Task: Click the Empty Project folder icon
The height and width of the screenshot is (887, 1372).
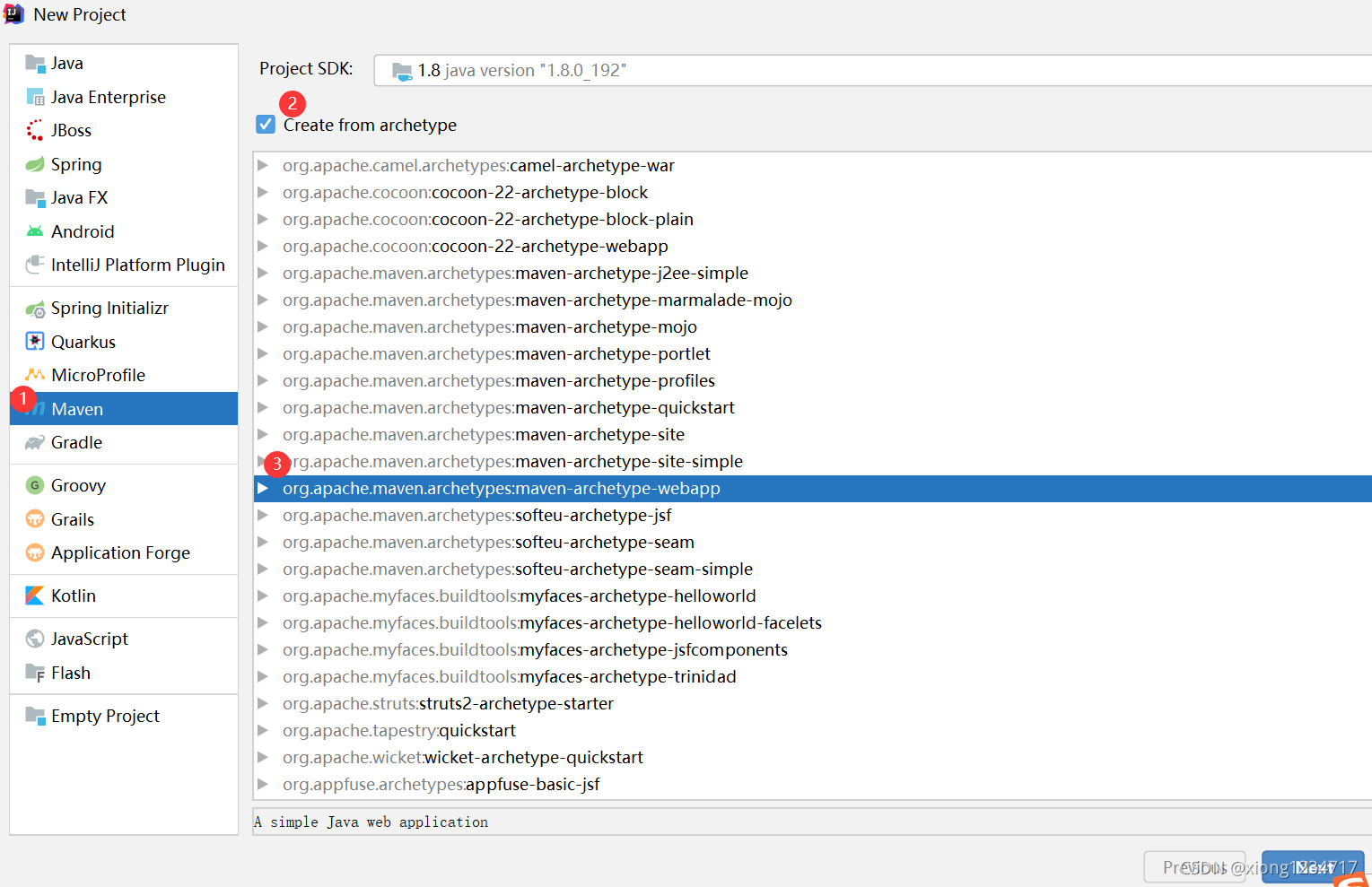Action: pos(35,716)
